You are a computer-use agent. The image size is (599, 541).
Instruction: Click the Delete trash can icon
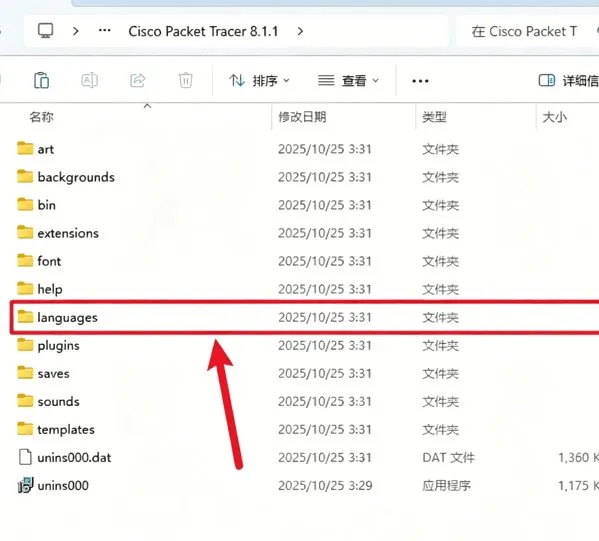click(186, 80)
